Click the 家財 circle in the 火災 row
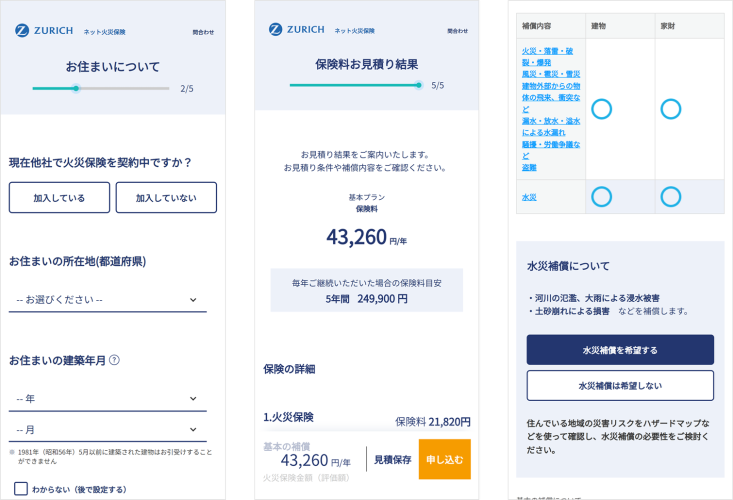Screen dimensions: 733x500 pos(670,109)
